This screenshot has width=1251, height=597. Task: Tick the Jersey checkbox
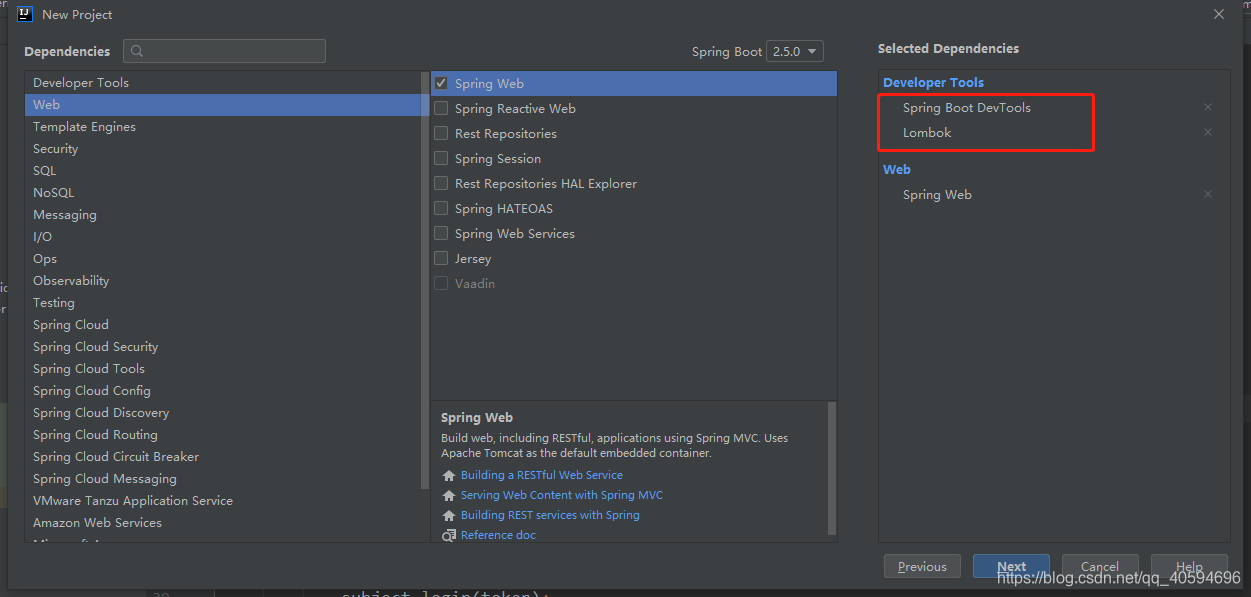tap(441, 258)
